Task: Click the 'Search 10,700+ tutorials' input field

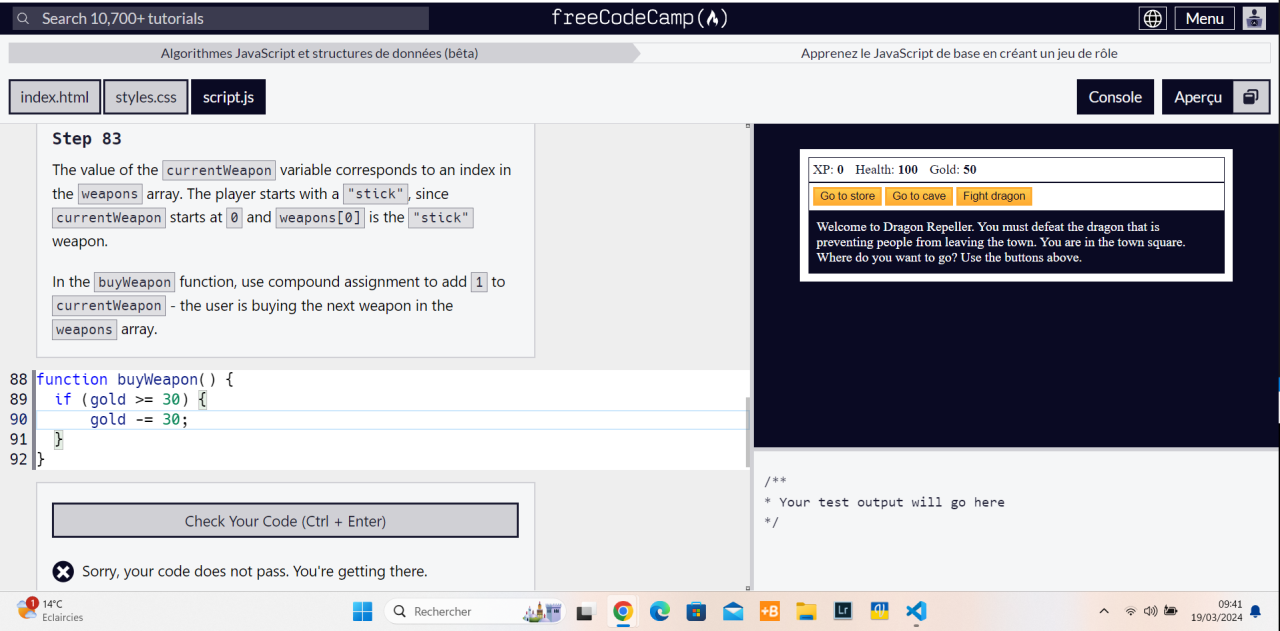Action: 220,17
